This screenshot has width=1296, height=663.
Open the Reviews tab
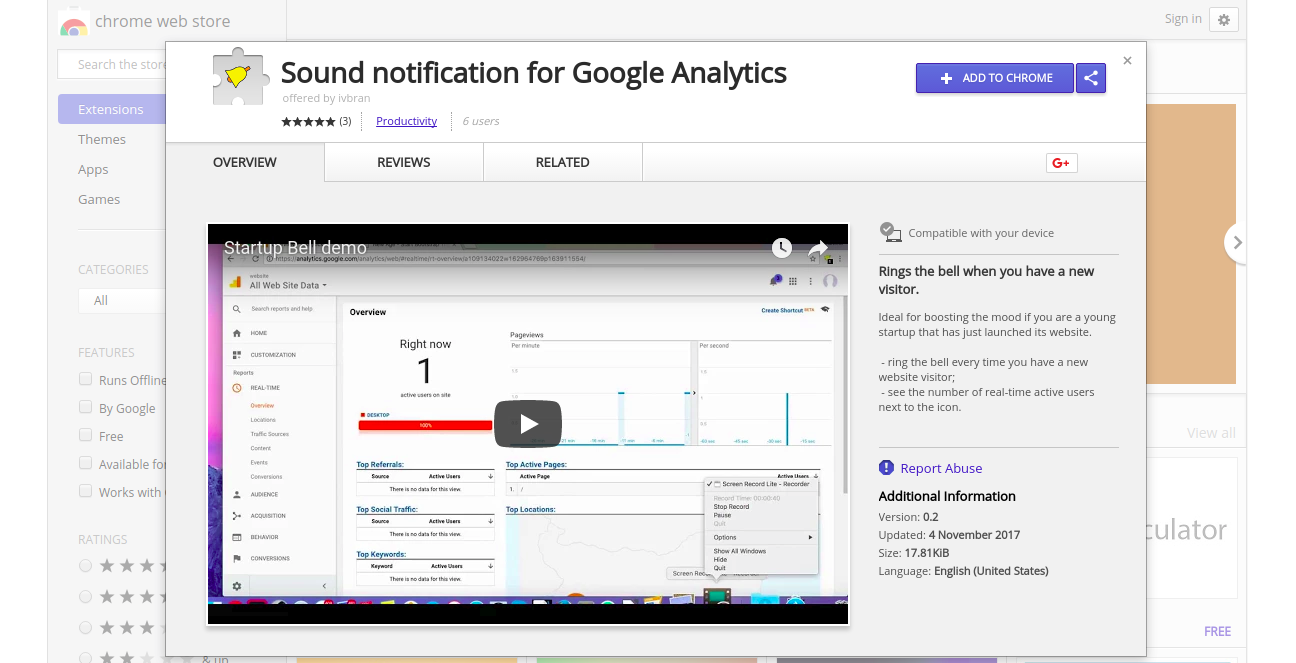(404, 162)
